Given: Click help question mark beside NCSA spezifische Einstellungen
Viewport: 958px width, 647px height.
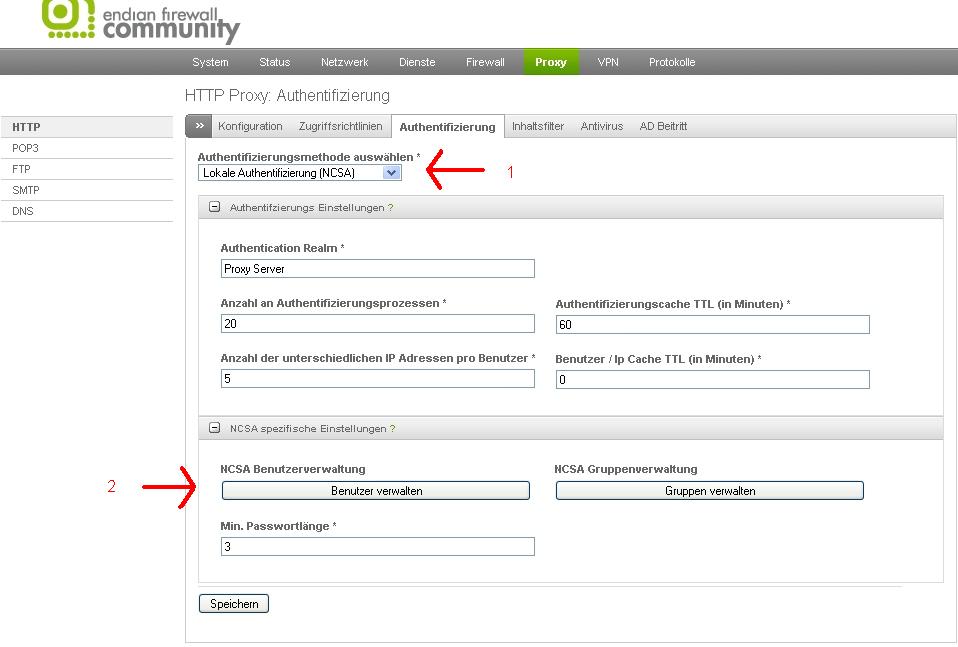Looking at the screenshot, I should coord(393,429).
